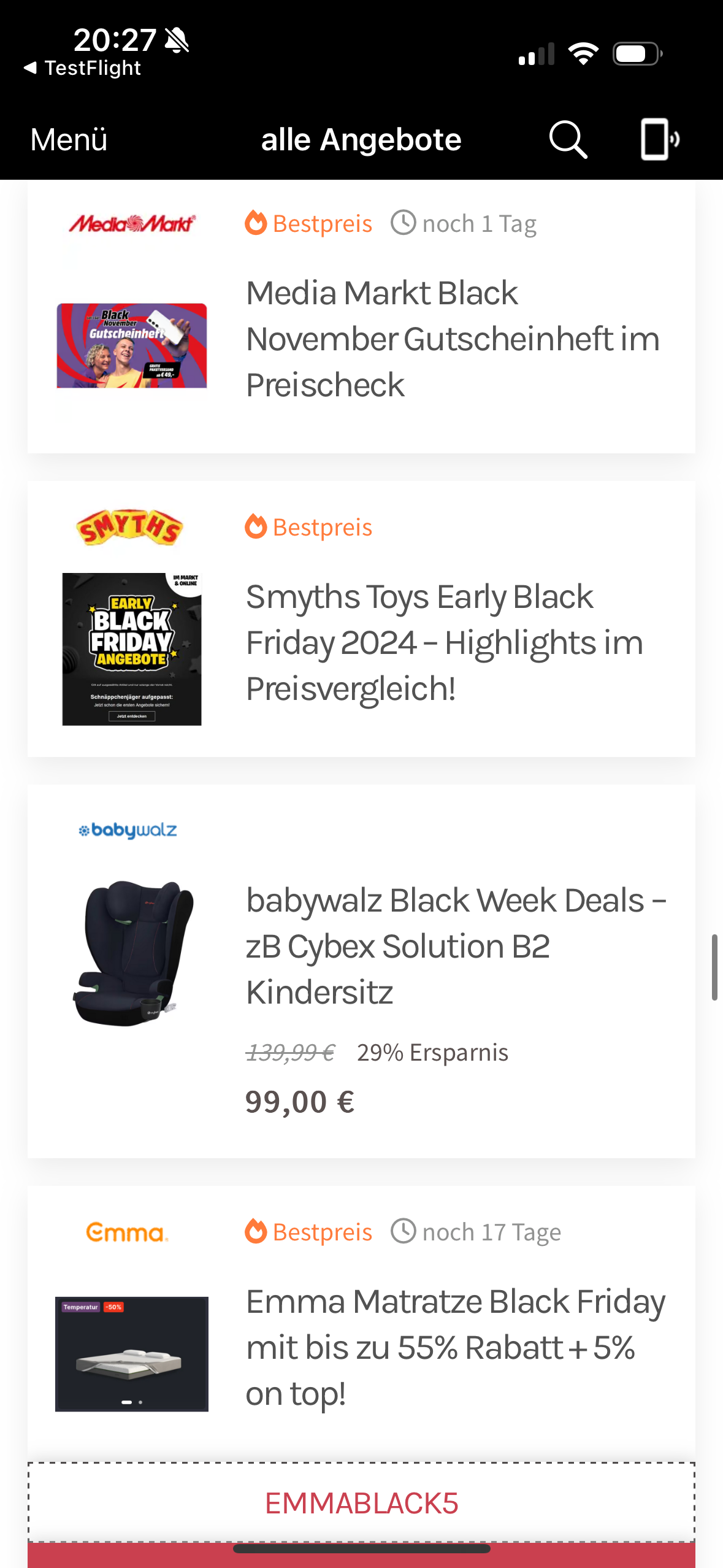The width and height of the screenshot is (723, 1568).
Task: Click the Bestpreis flame icon on Smyths deal
Action: (254, 526)
